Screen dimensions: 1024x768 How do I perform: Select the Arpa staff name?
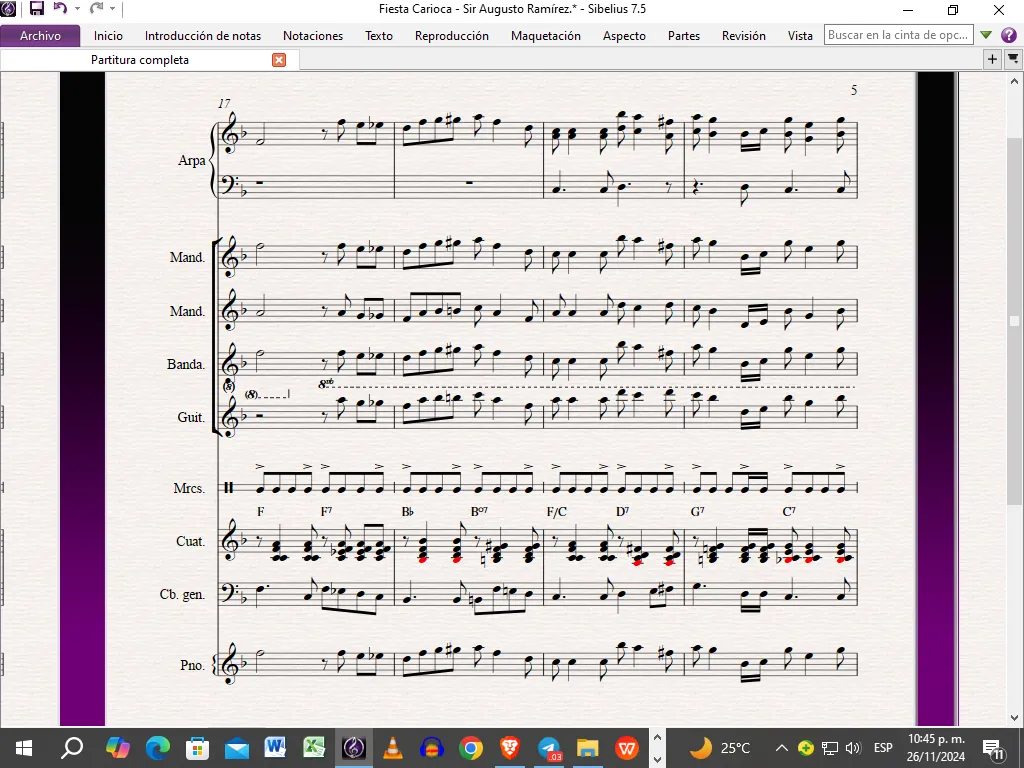(x=192, y=160)
